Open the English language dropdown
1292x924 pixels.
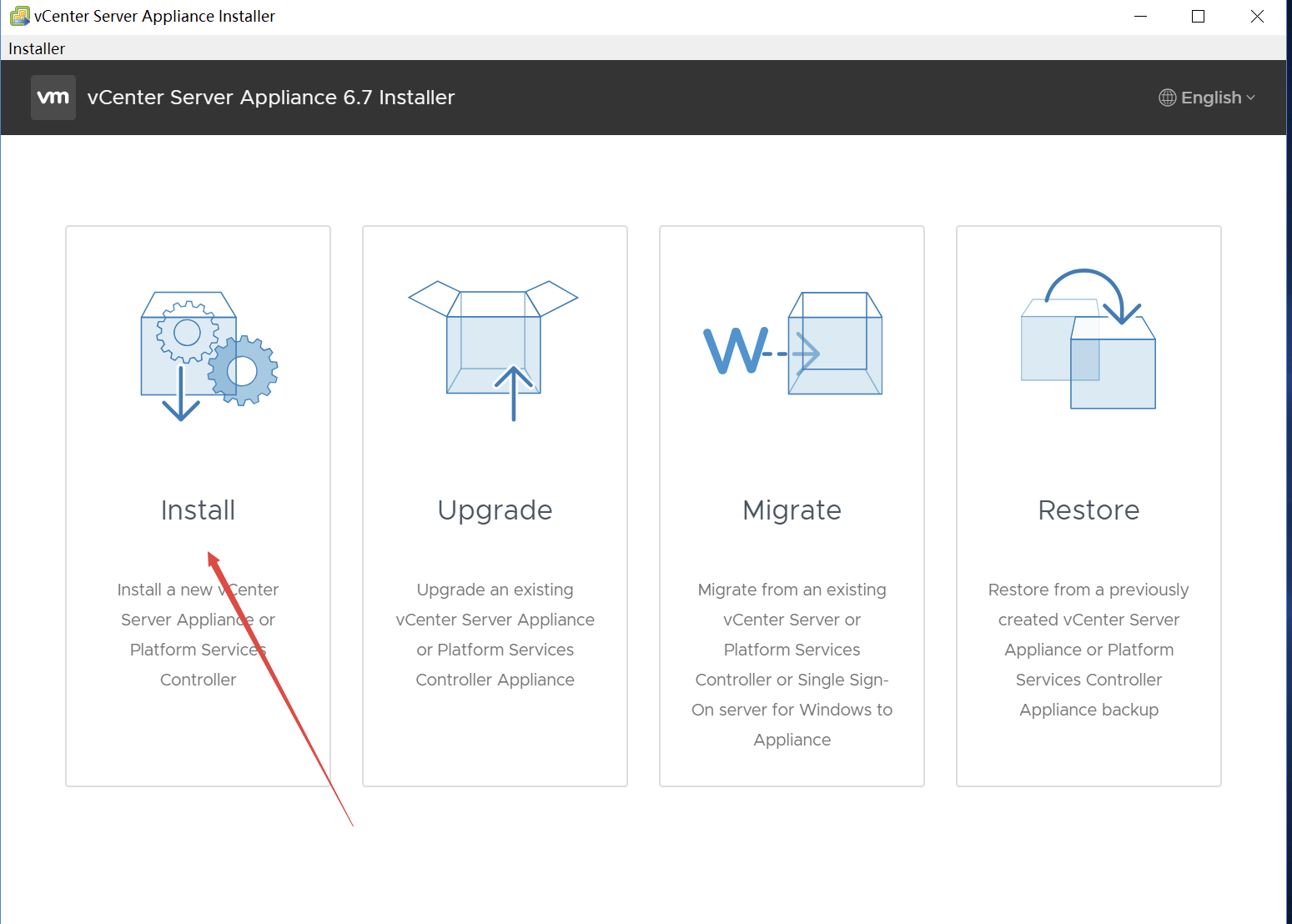(x=1207, y=98)
